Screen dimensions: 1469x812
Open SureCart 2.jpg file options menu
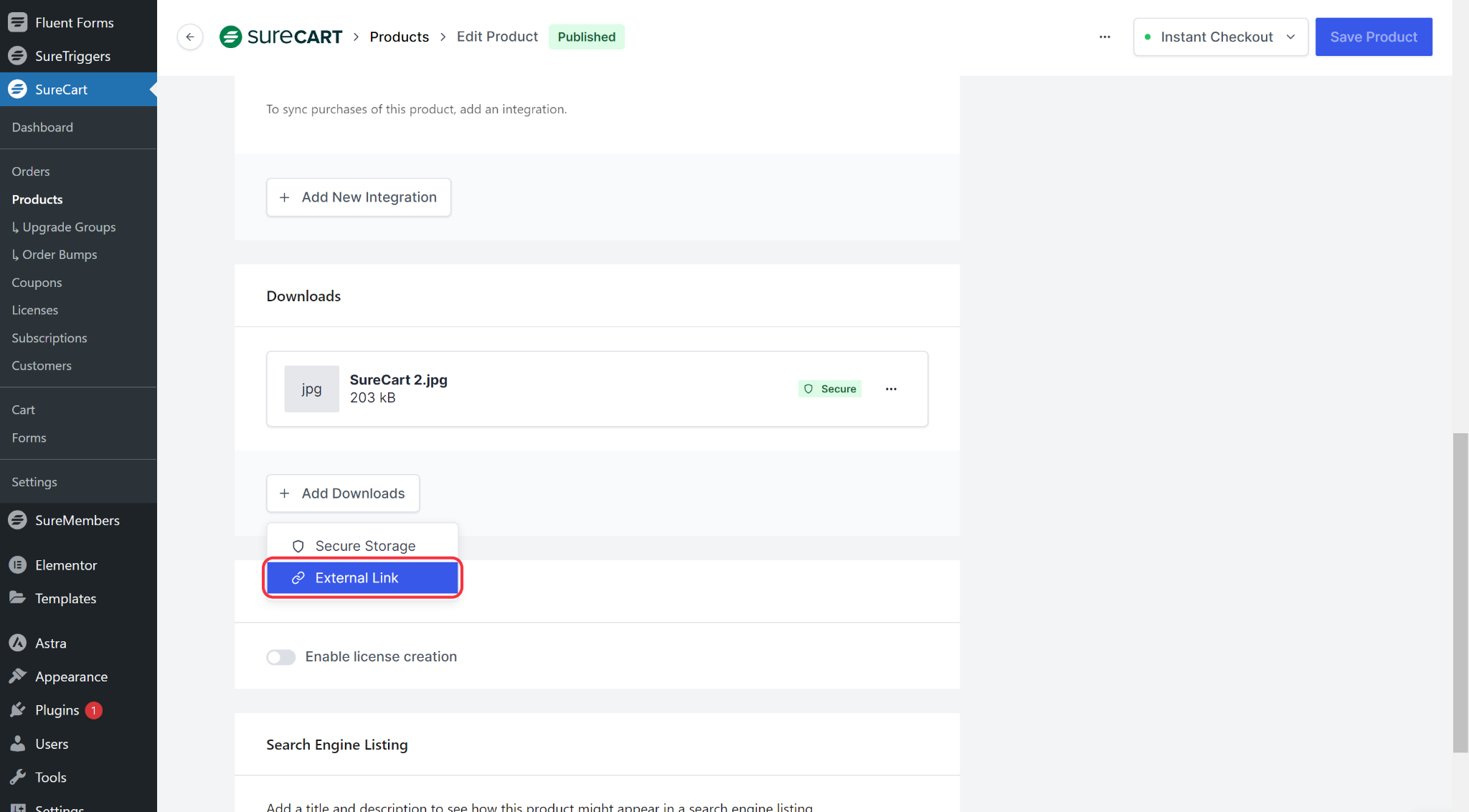pyautogui.click(x=891, y=389)
